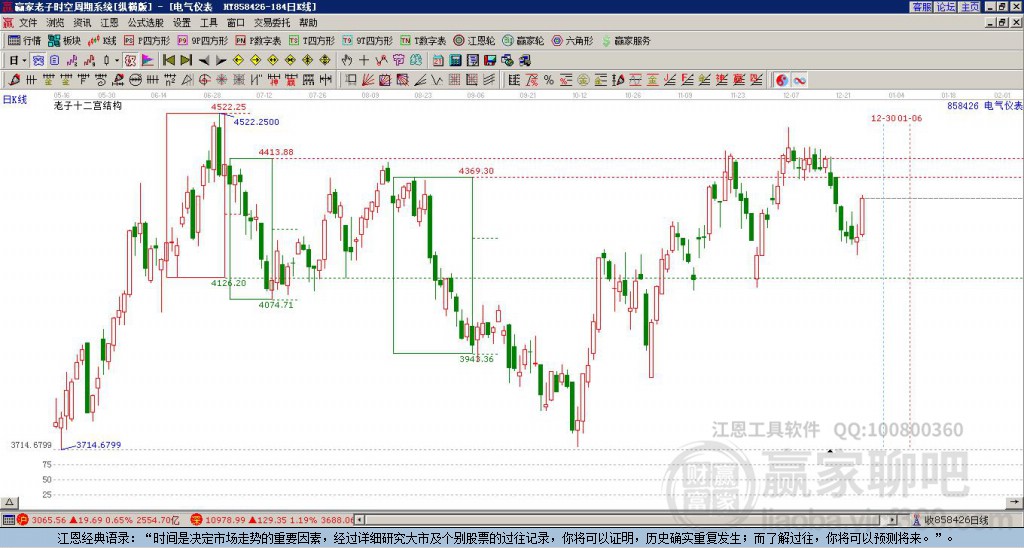Viewport: 1024px width, 548px height.
Task: Select the zigzag wave line tool
Action: (436, 80)
